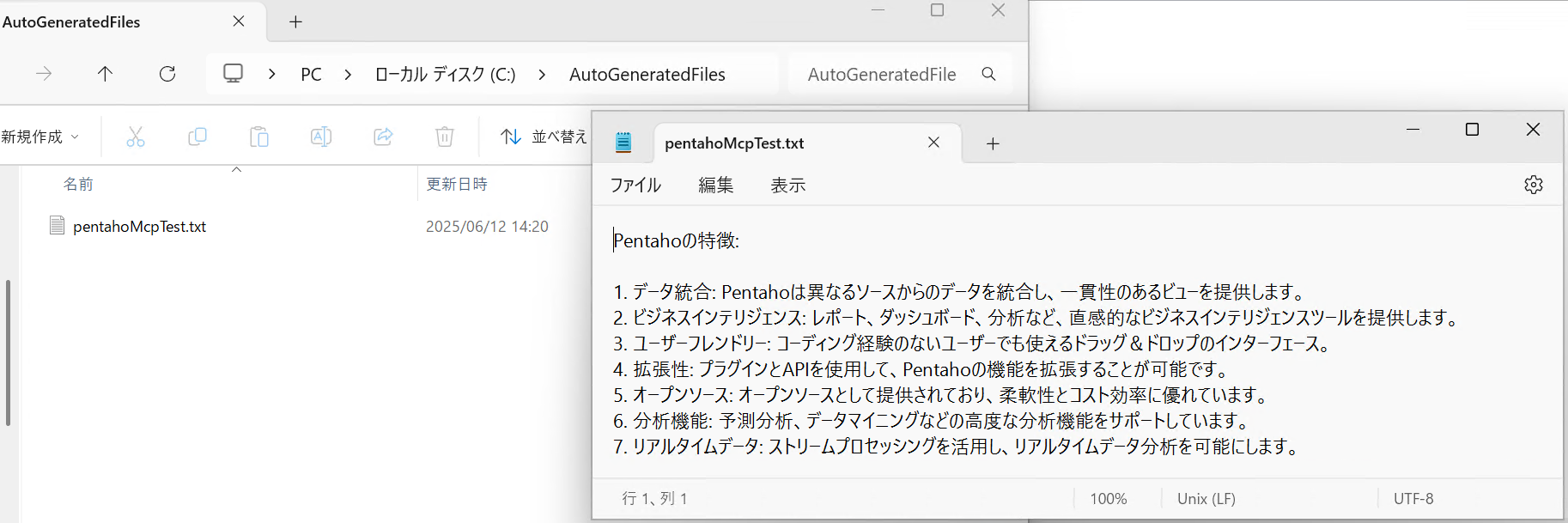1568x523 pixels.
Task: Click the Copy icon in Explorer toolbar
Action: 198,137
